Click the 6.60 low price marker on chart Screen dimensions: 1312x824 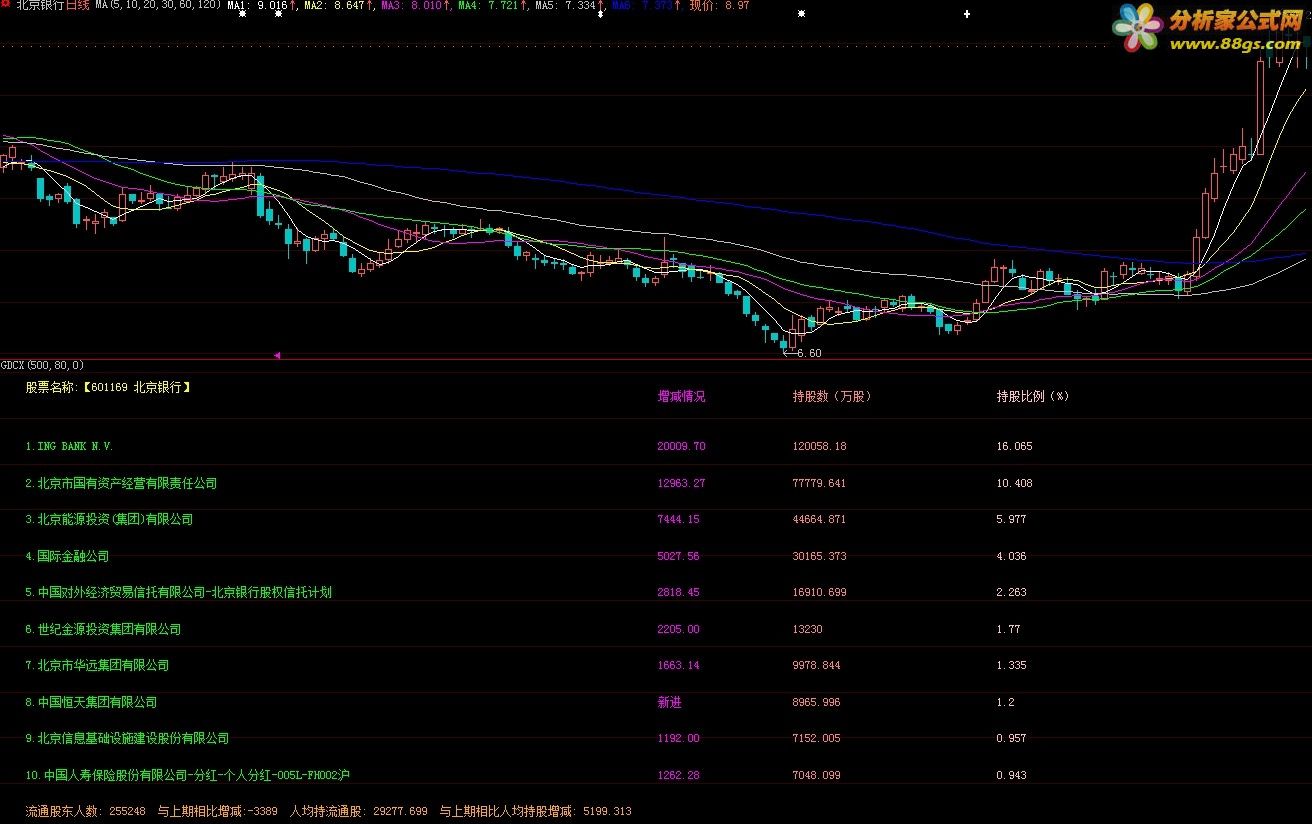[809, 353]
